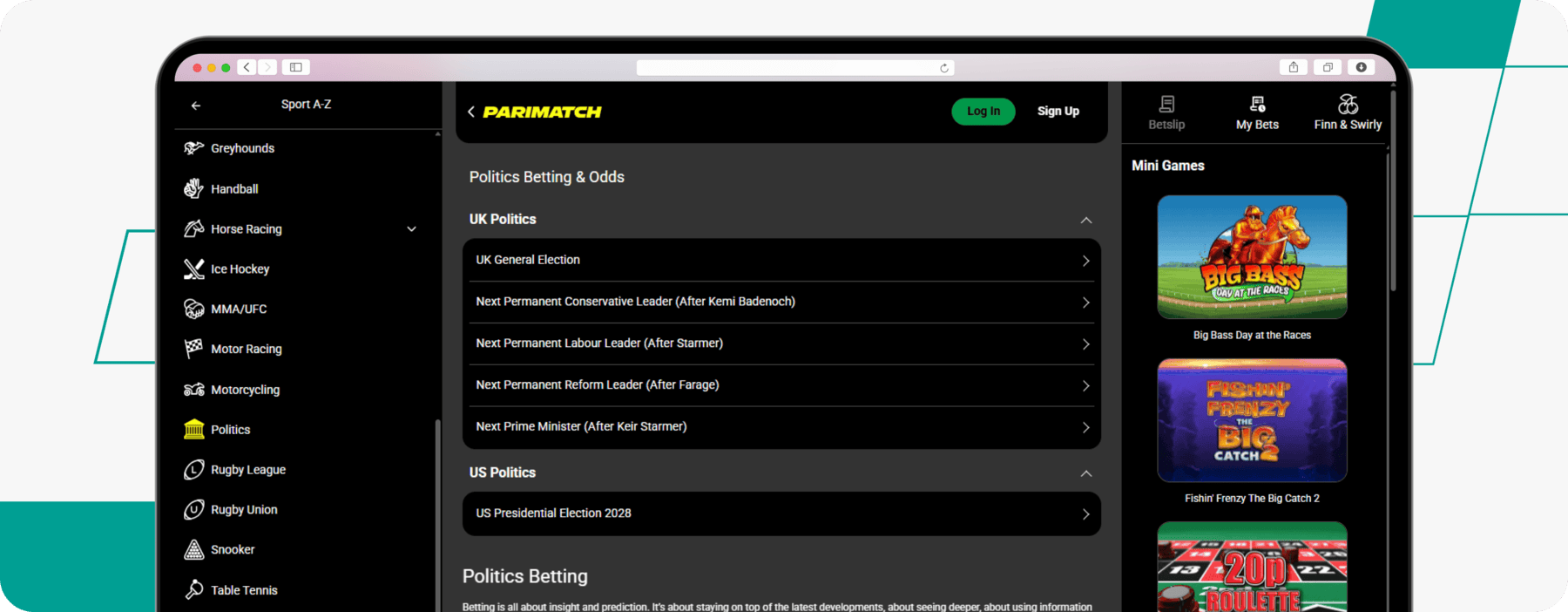Collapse the UK Politics section
This screenshot has height=612, width=1568.
tap(1086, 220)
